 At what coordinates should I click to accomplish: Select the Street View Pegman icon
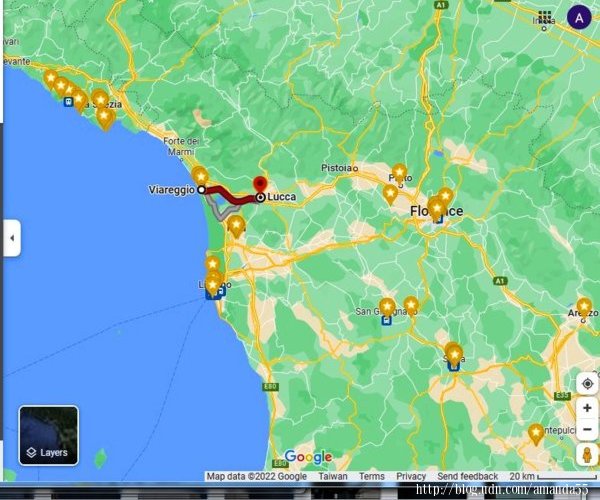point(587,455)
